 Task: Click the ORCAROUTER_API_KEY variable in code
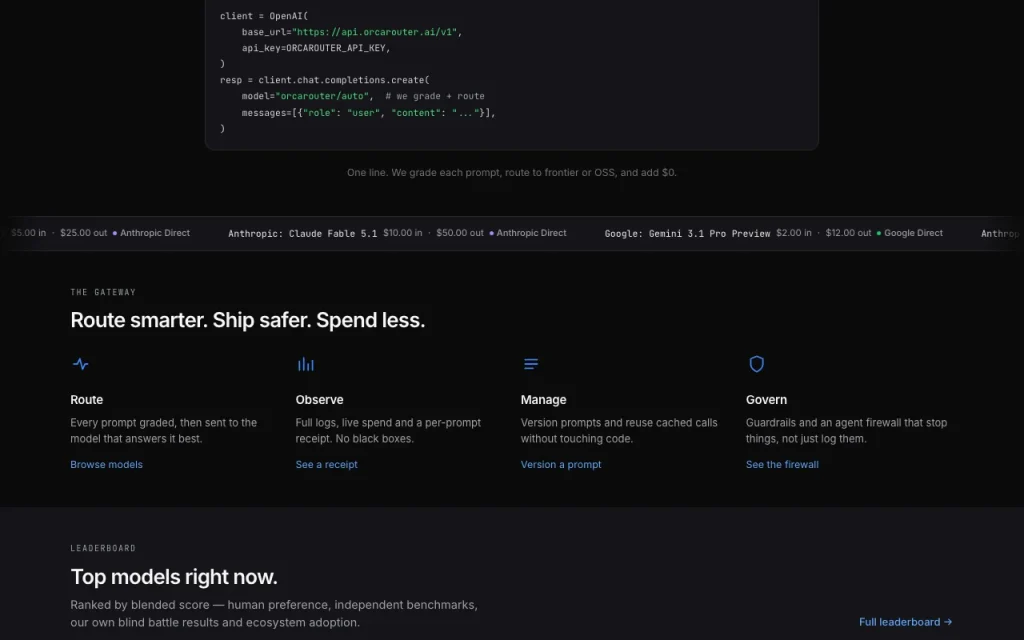tap(338, 48)
